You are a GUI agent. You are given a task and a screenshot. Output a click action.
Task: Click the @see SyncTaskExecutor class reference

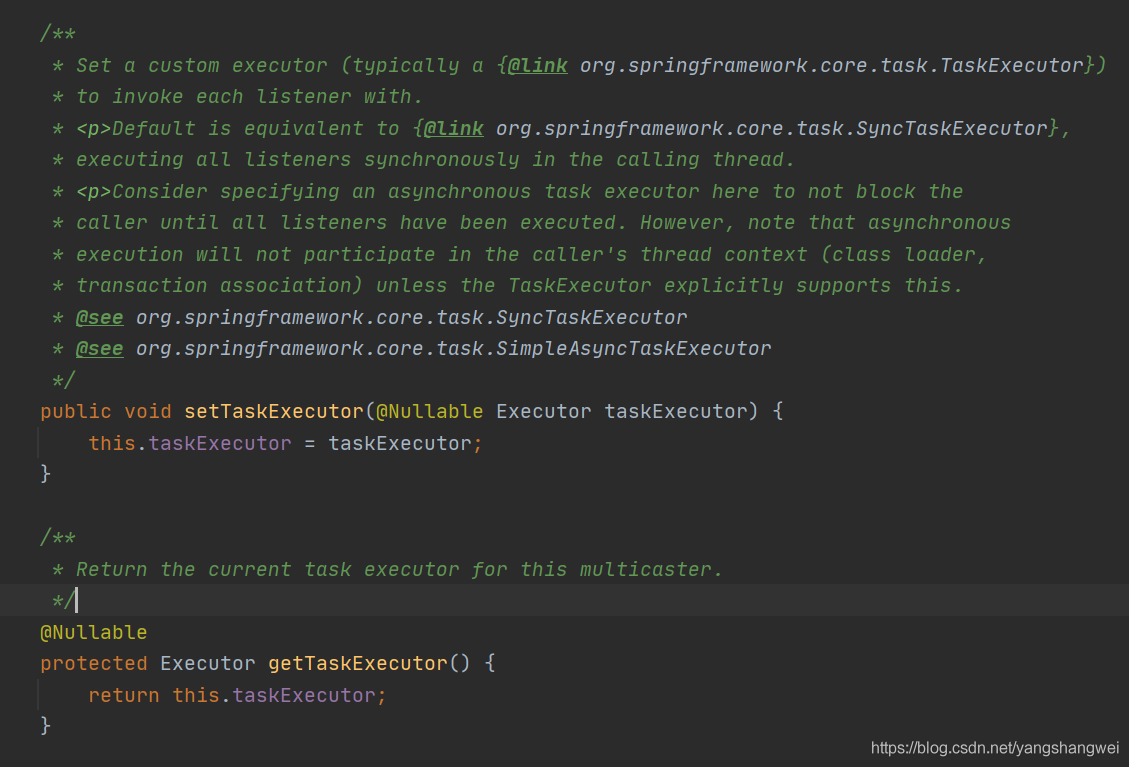(x=411, y=318)
